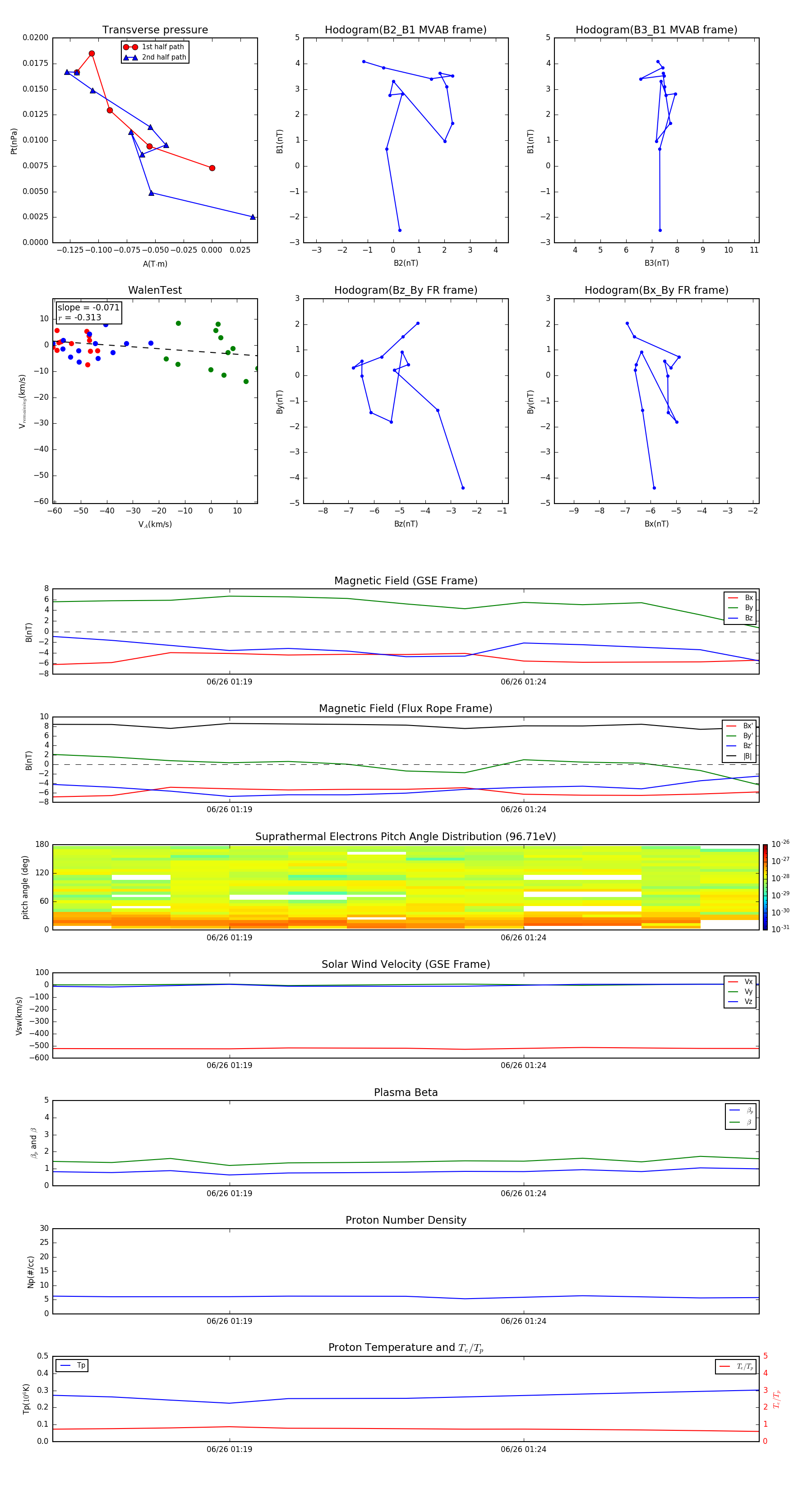This screenshot has height=1489, width=812.
Task: Click '06/26 01:24' tick under GSE magnetic field
Action: pos(524,682)
